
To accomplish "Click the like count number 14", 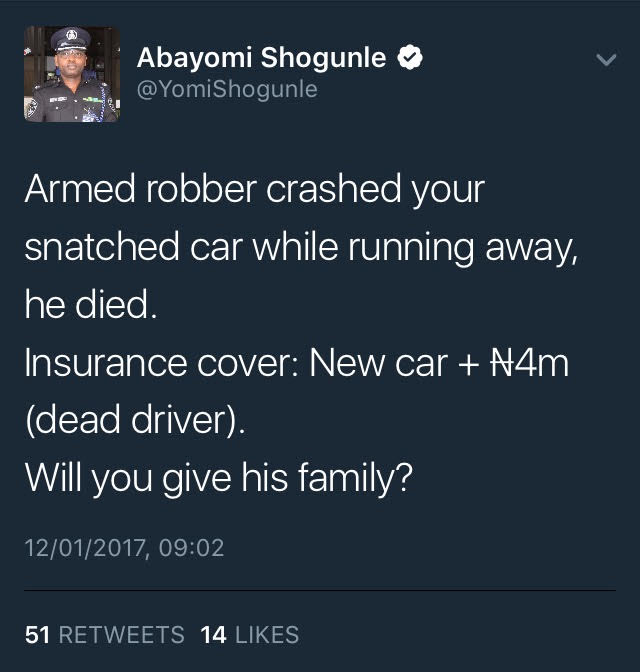I will point(213,635).
